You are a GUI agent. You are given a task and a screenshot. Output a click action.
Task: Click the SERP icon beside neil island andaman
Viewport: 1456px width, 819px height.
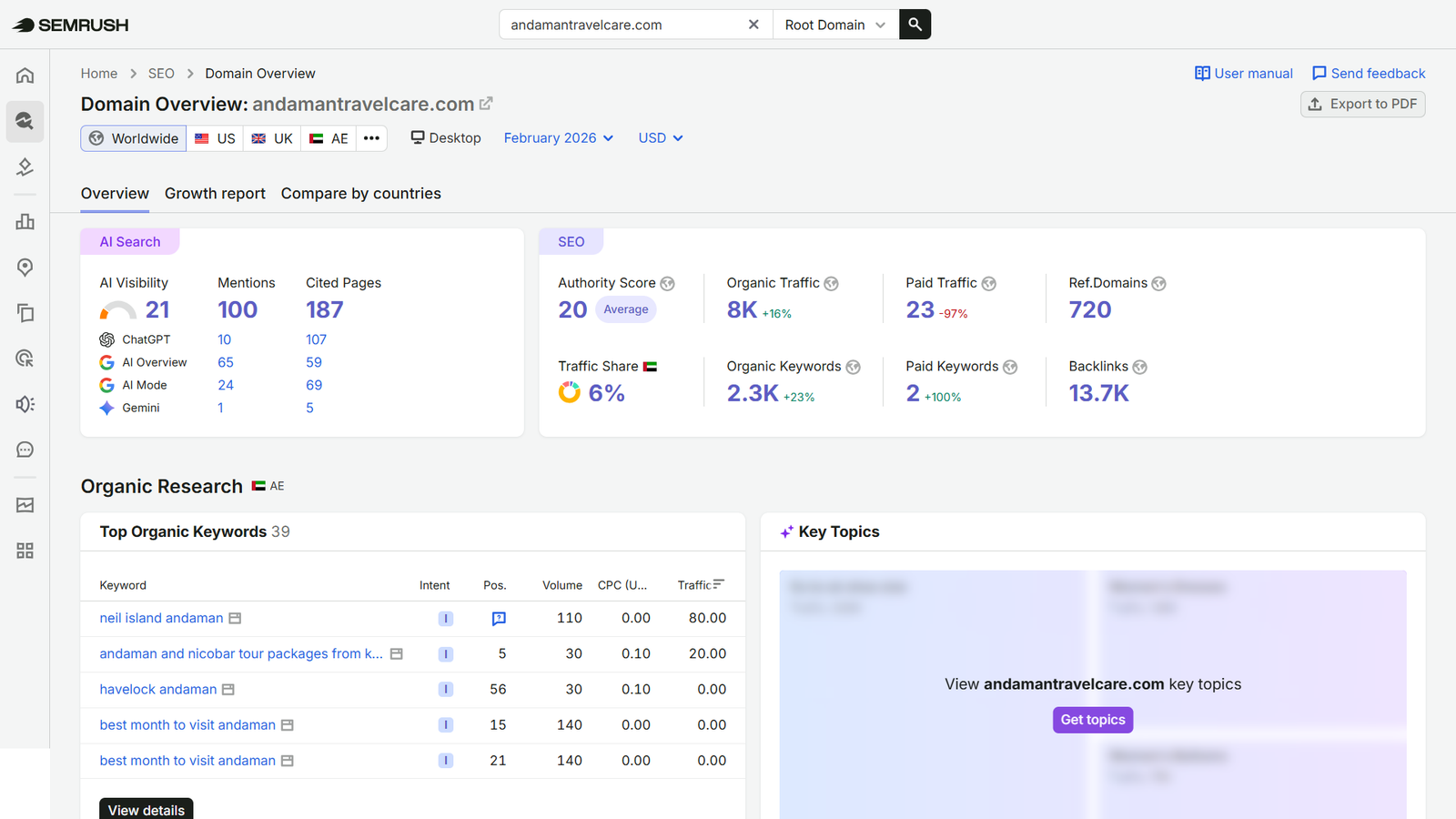pos(235,618)
